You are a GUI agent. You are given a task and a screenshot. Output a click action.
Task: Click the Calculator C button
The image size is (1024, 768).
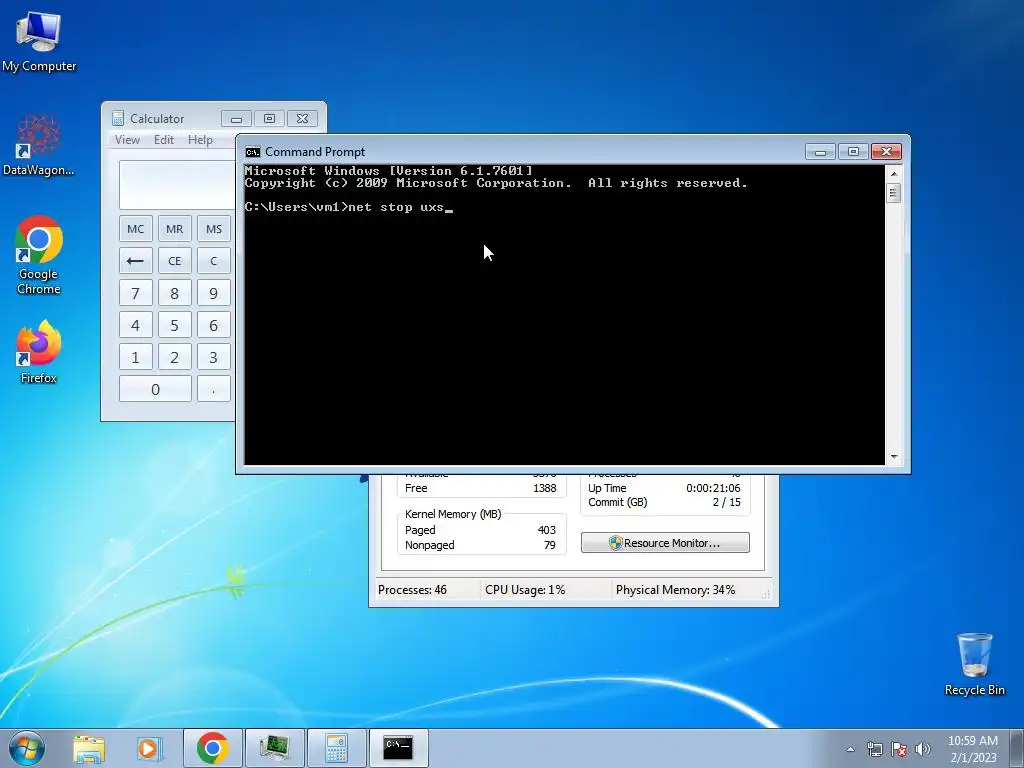click(214, 261)
